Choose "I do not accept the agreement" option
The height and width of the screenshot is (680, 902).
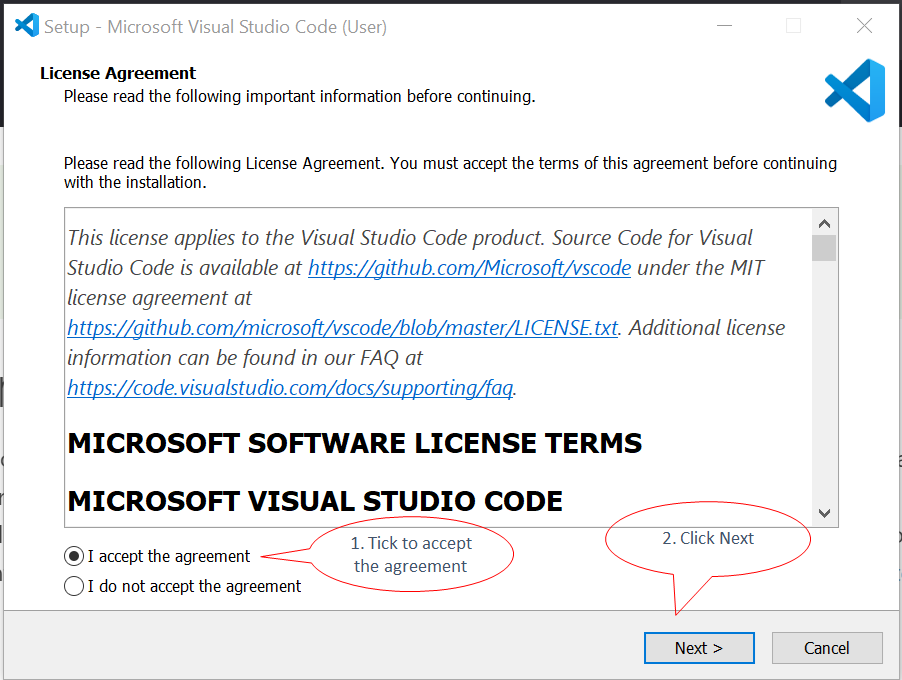pyautogui.click(x=74, y=586)
